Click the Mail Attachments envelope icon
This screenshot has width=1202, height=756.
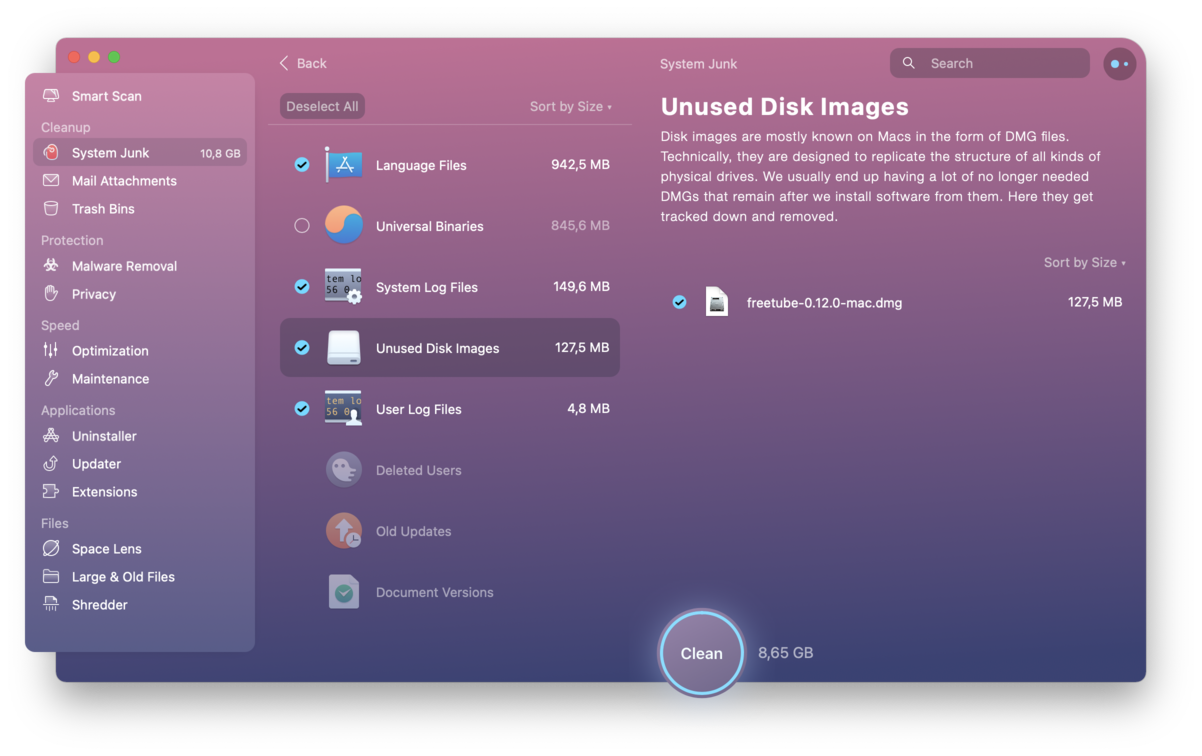pyautogui.click(x=51, y=181)
